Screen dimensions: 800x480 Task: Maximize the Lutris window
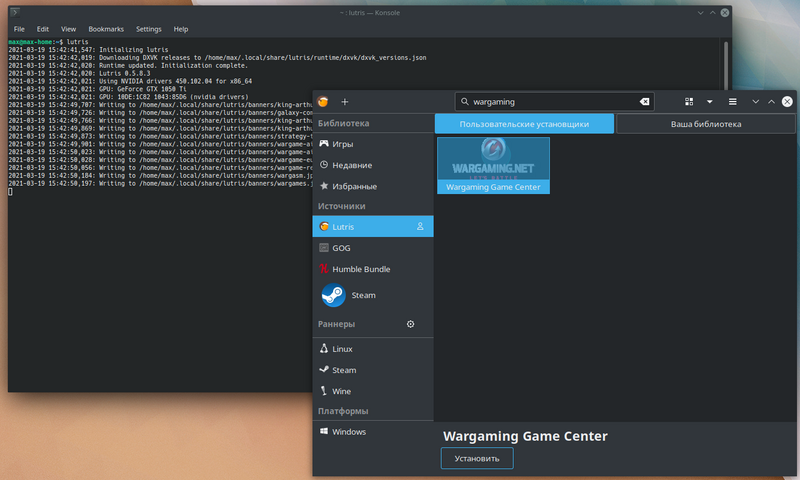pos(771,102)
